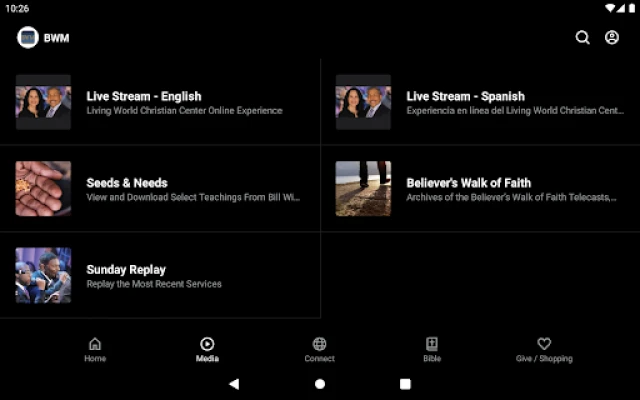Tap the Media play circle icon
Viewport: 640px width, 400px height.
coord(207,344)
